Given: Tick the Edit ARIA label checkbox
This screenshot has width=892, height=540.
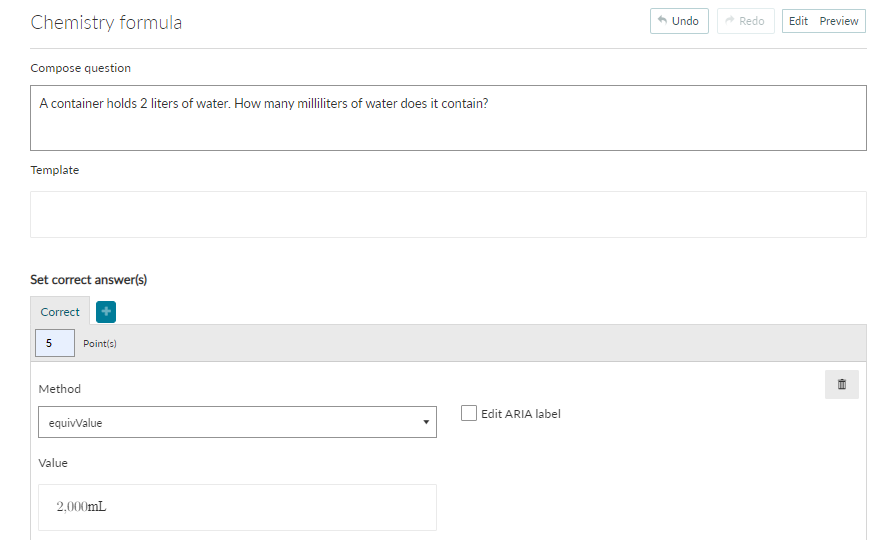Looking at the screenshot, I should [x=469, y=413].
